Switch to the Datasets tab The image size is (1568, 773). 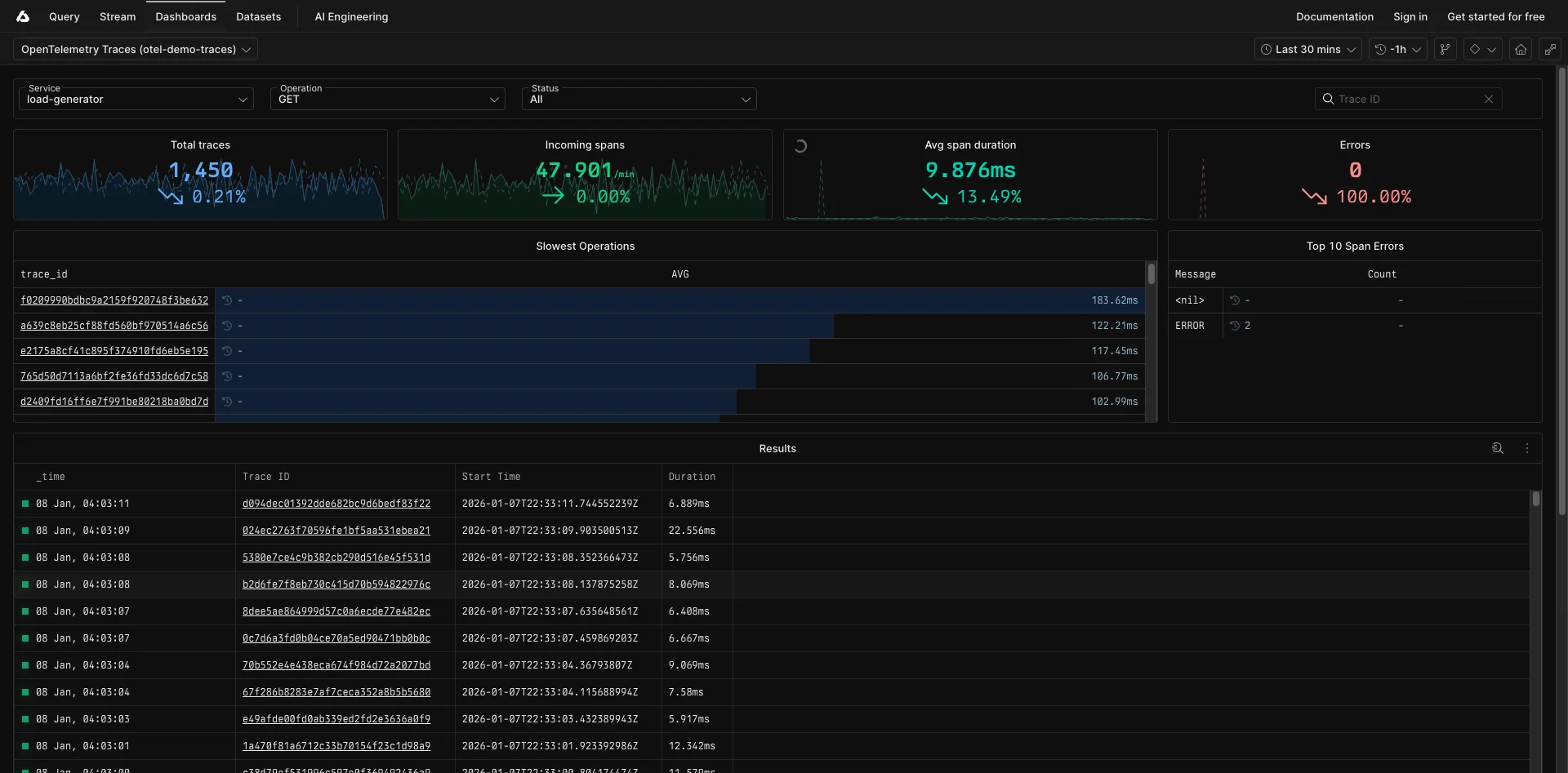[x=257, y=16]
